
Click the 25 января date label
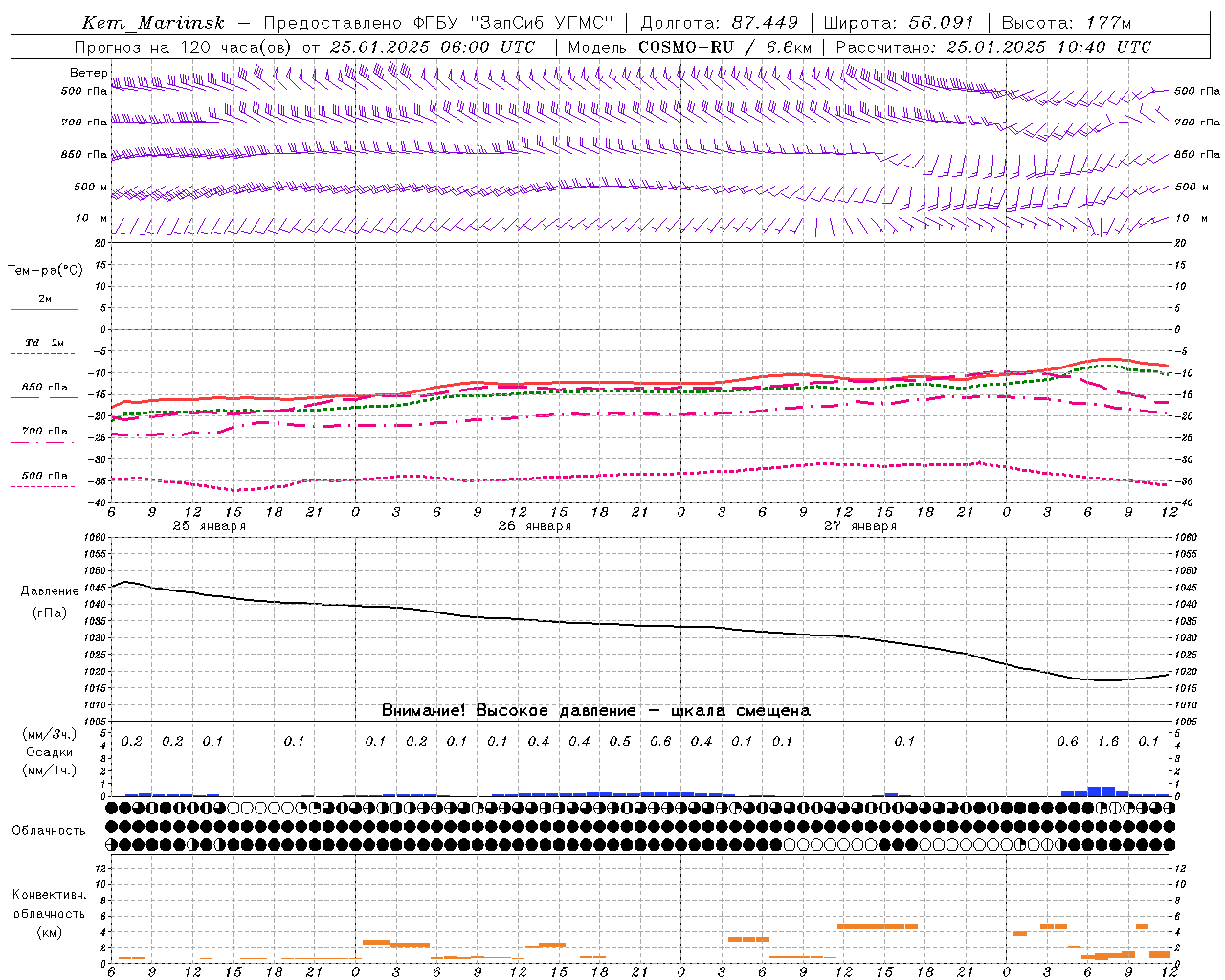click(209, 526)
